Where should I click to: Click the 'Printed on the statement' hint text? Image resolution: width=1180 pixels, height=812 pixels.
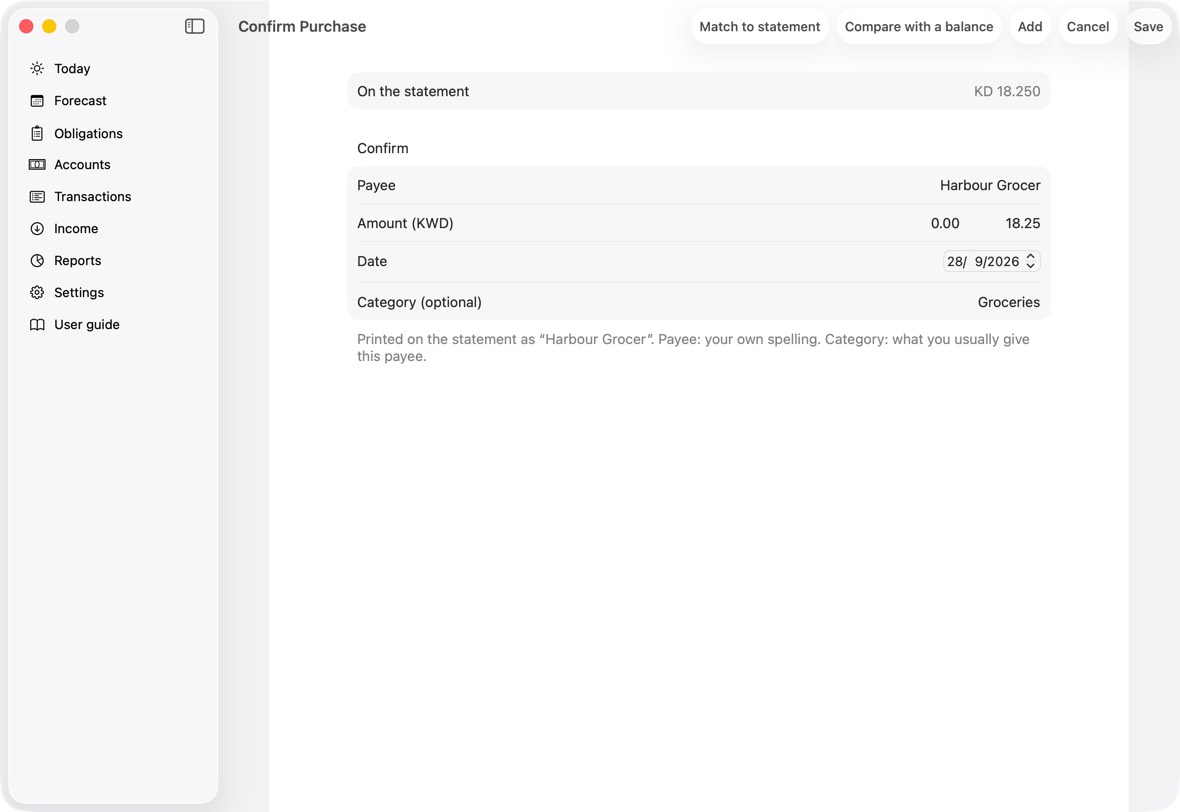693,348
